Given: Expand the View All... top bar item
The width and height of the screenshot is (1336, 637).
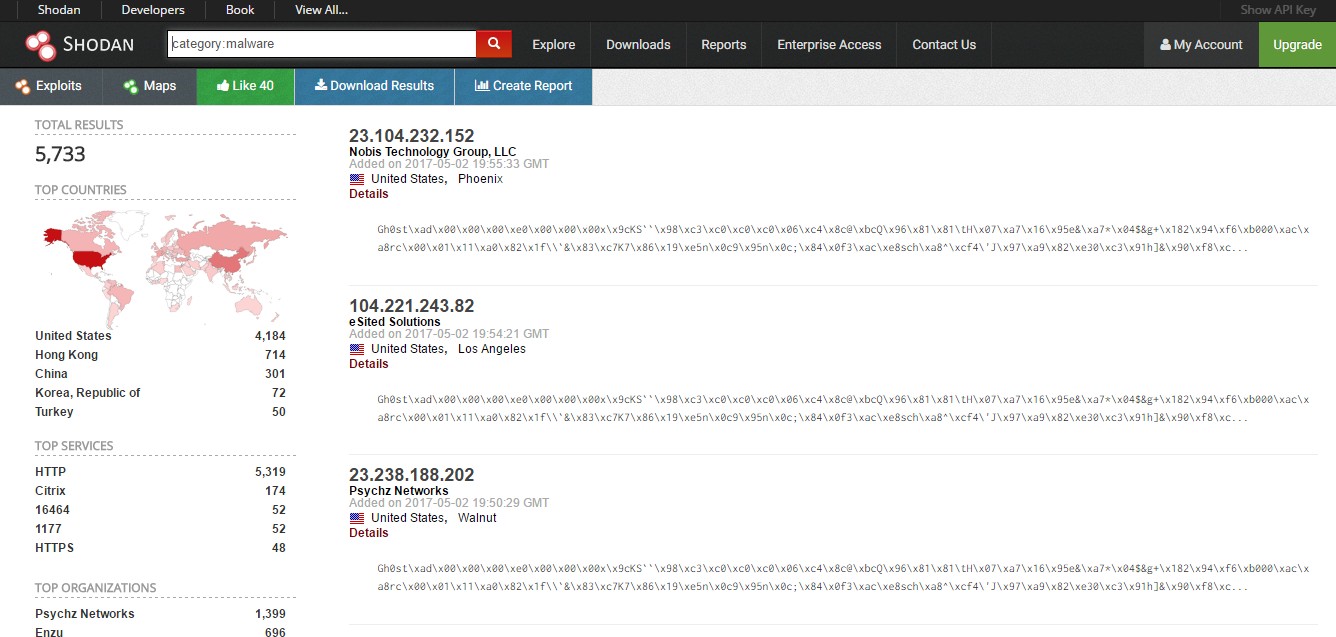Looking at the screenshot, I should [x=322, y=10].
